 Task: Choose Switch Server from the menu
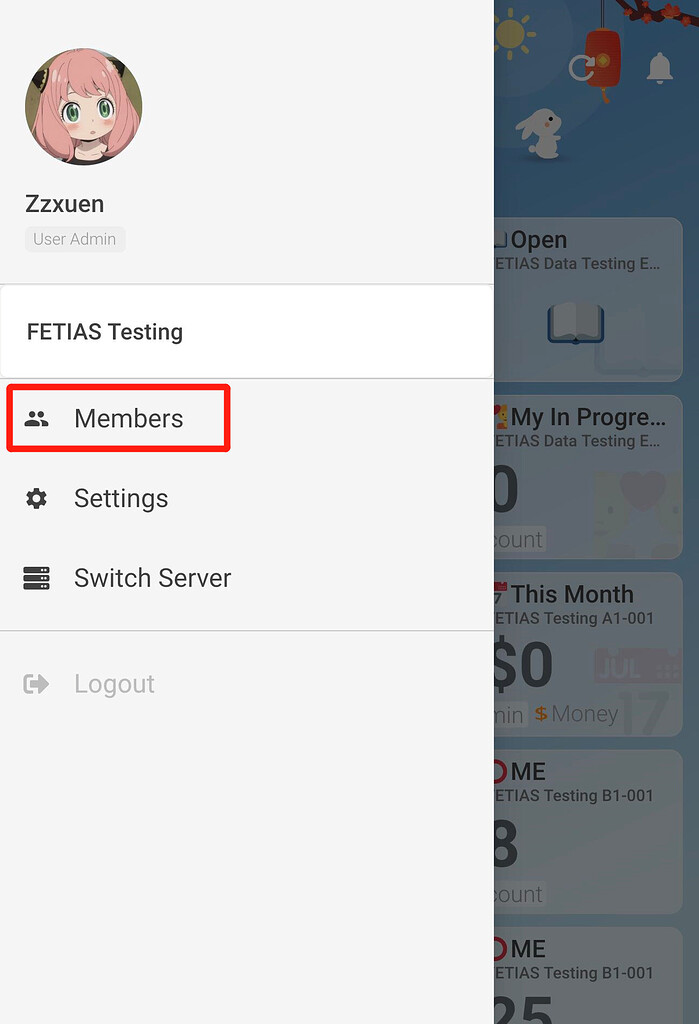[x=152, y=577]
